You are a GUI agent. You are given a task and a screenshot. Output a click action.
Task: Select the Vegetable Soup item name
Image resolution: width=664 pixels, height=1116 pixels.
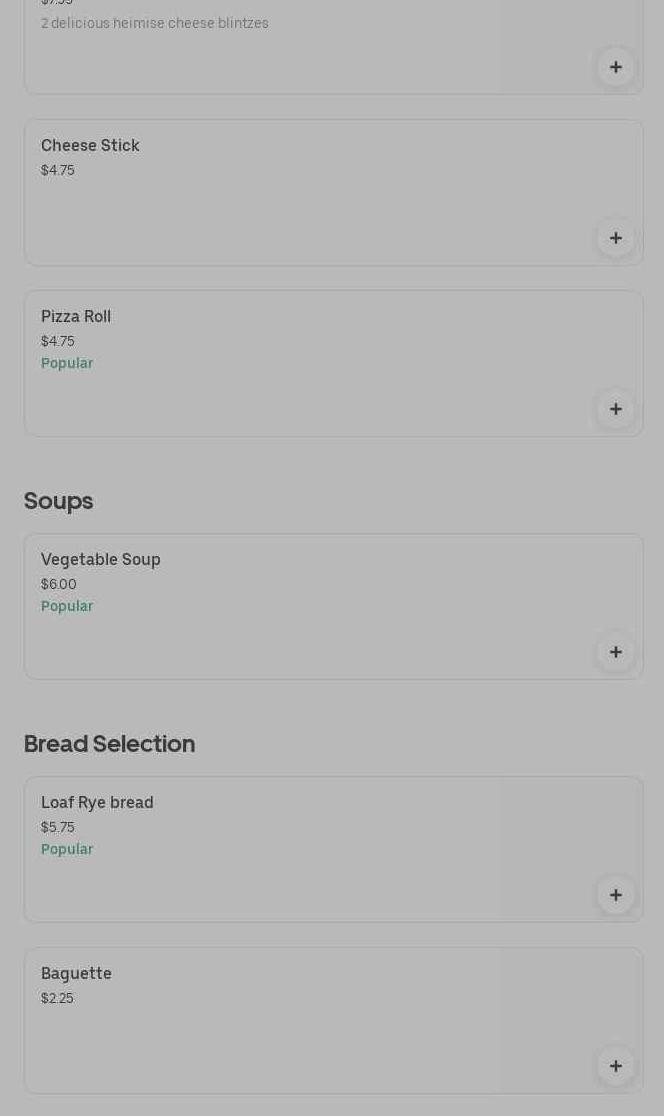click(101, 560)
